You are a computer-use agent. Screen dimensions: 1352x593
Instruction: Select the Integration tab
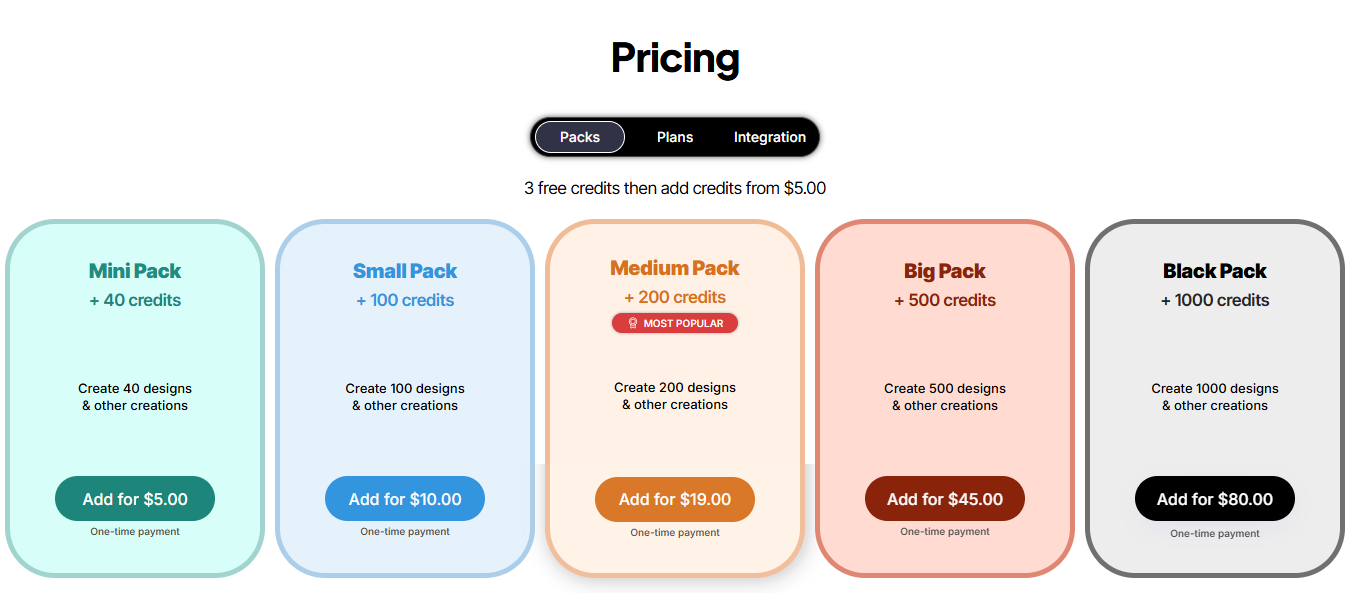[770, 137]
